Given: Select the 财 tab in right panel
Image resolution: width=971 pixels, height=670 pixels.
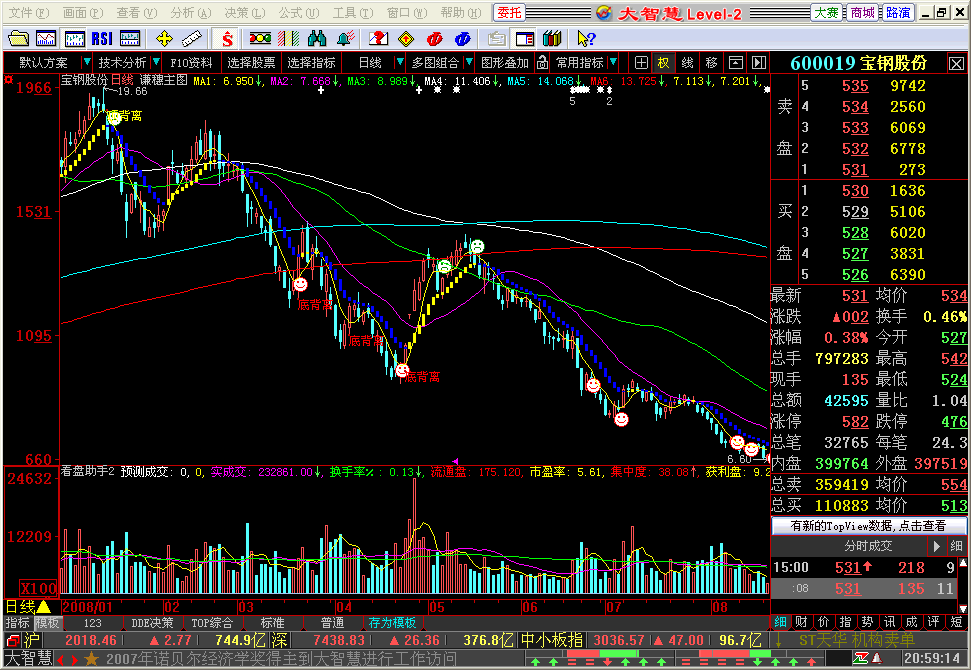Looking at the screenshot, I should click(801, 622).
